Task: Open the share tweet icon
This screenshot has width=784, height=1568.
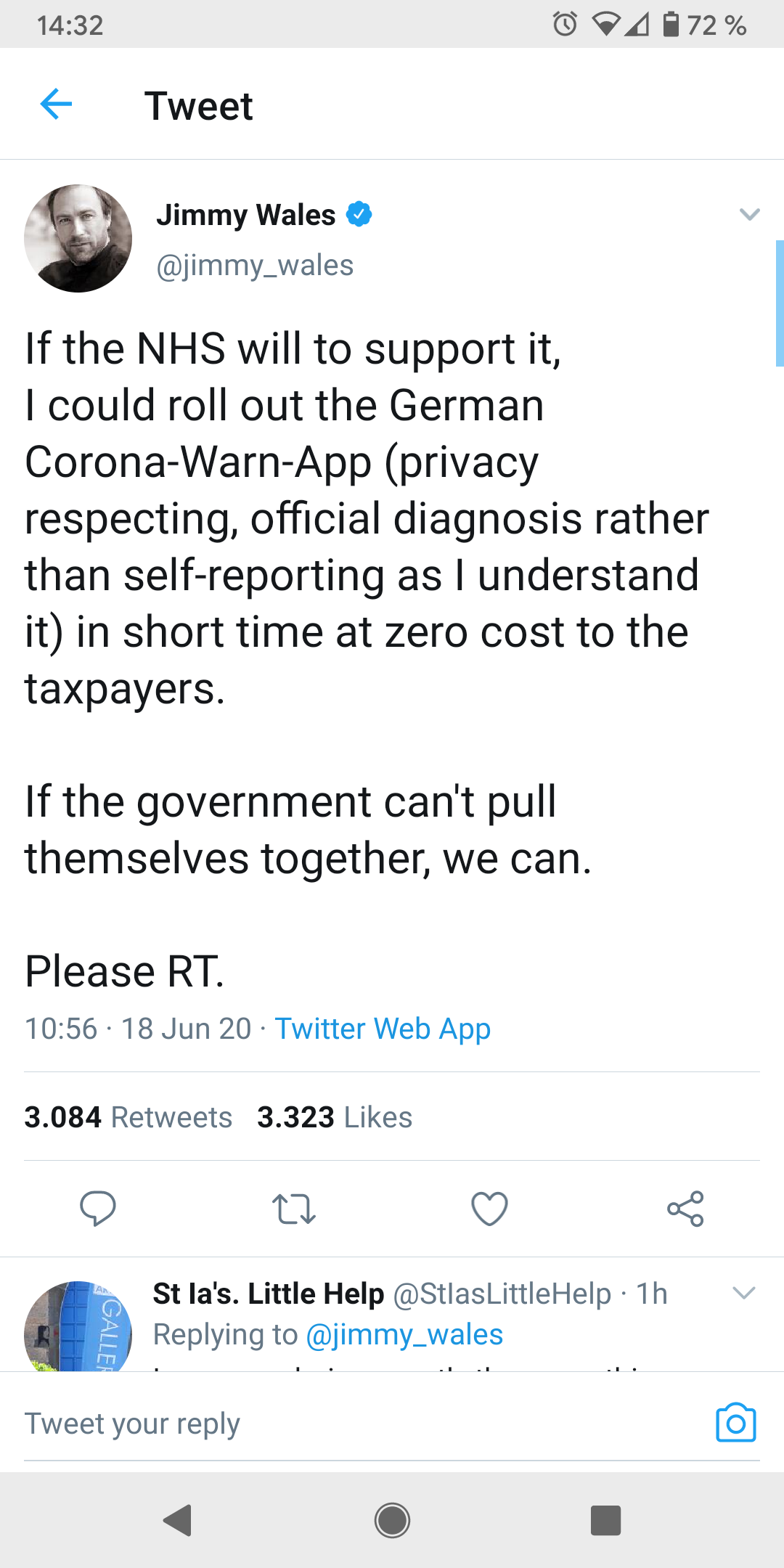Action: (685, 1209)
